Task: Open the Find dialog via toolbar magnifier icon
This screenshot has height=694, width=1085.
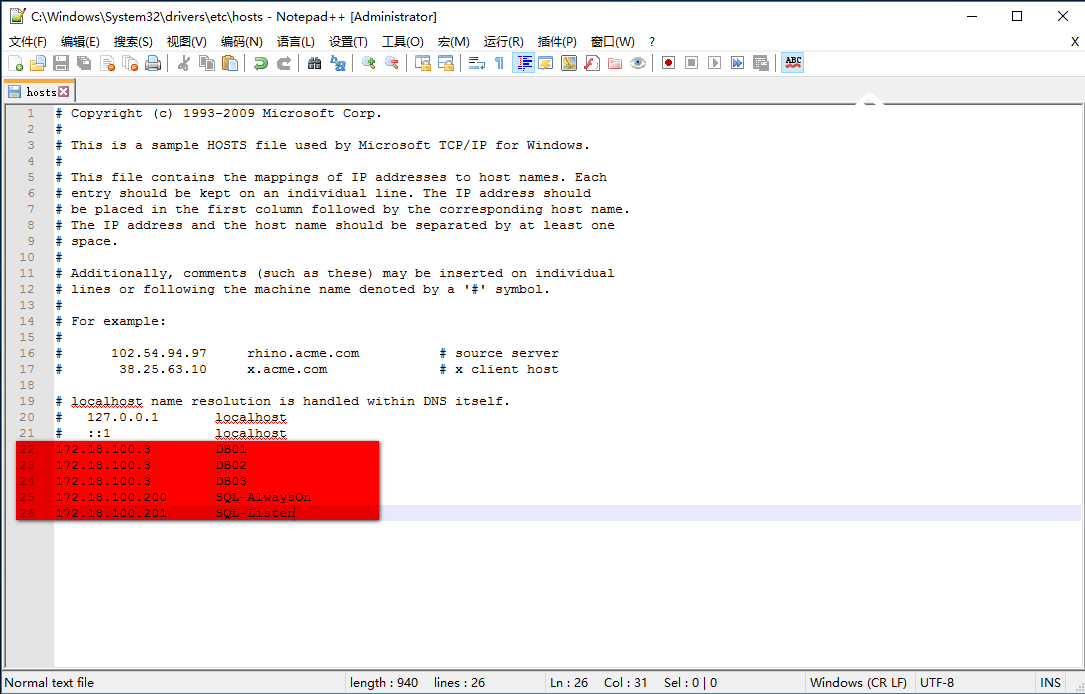Action: (x=314, y=62)
